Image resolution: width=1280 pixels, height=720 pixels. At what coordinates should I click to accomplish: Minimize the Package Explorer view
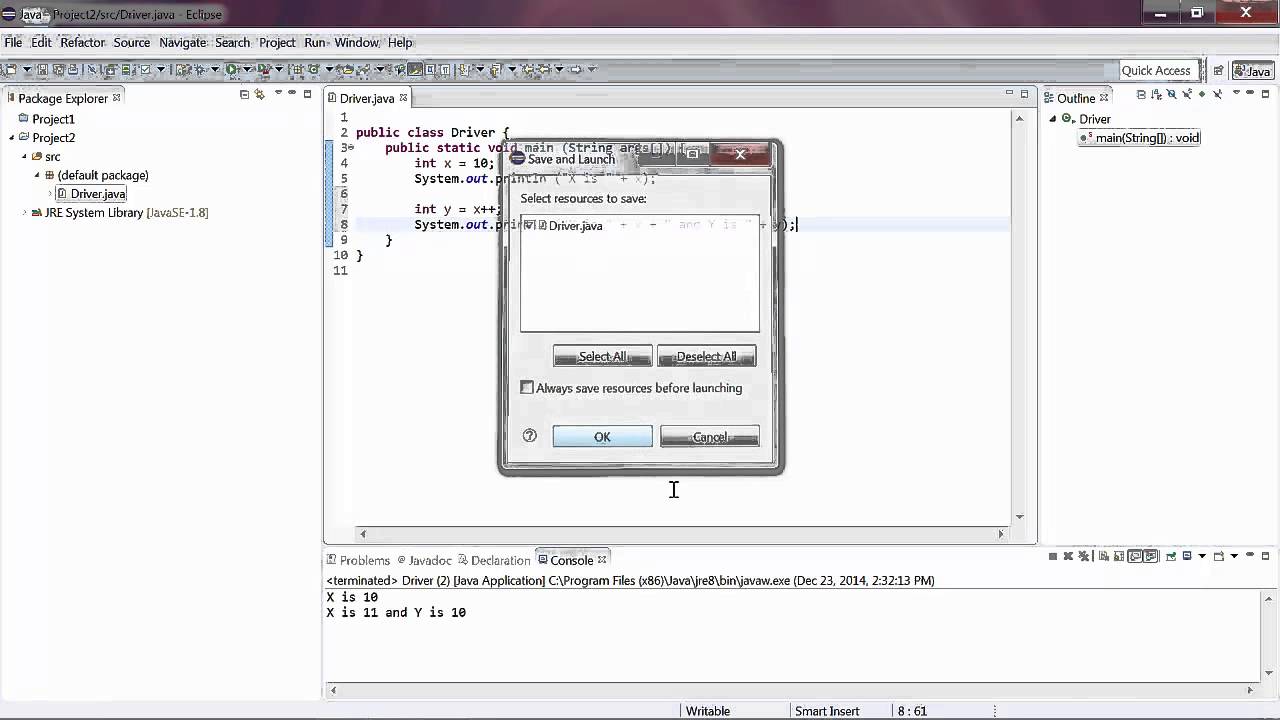[292, 93]
